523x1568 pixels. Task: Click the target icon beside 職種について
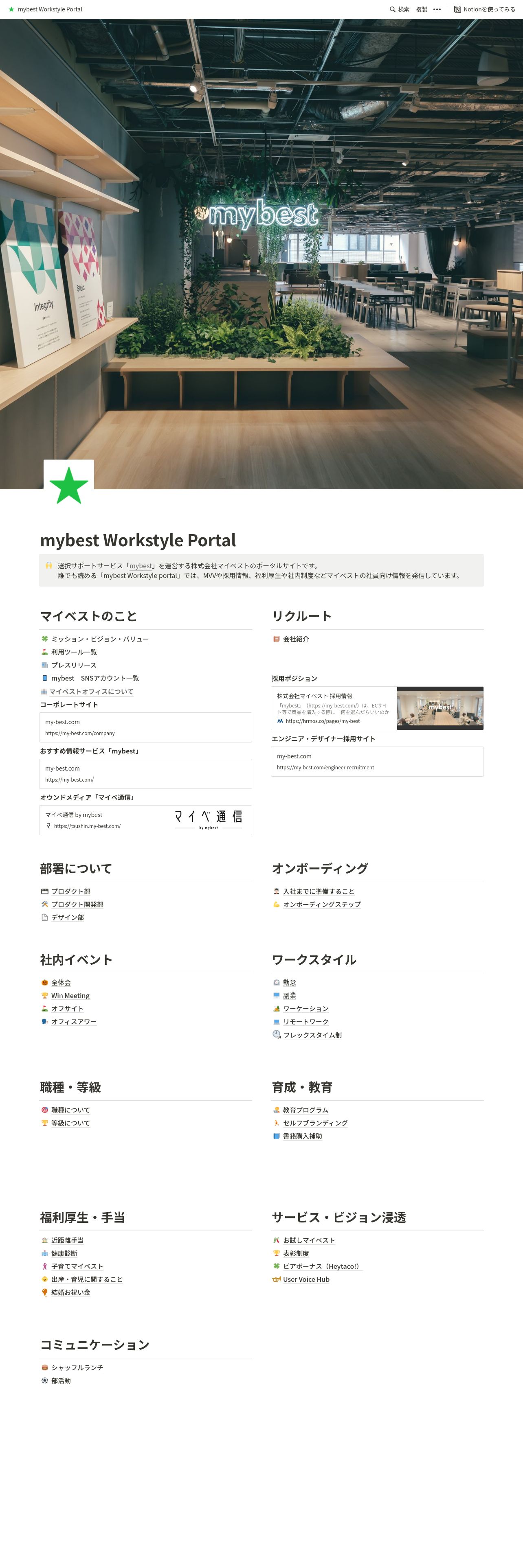[44, 1110]
